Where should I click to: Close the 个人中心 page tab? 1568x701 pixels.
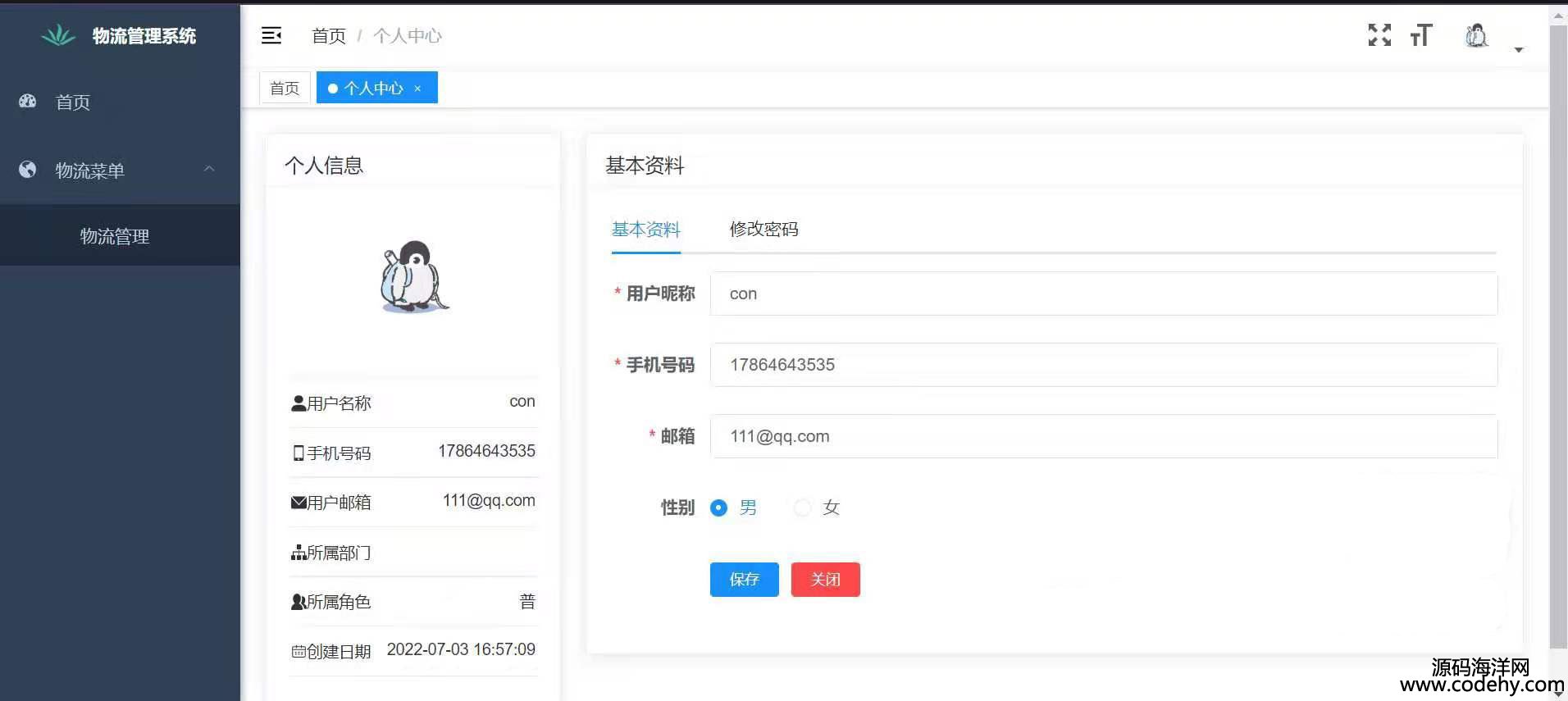[417, 89]
